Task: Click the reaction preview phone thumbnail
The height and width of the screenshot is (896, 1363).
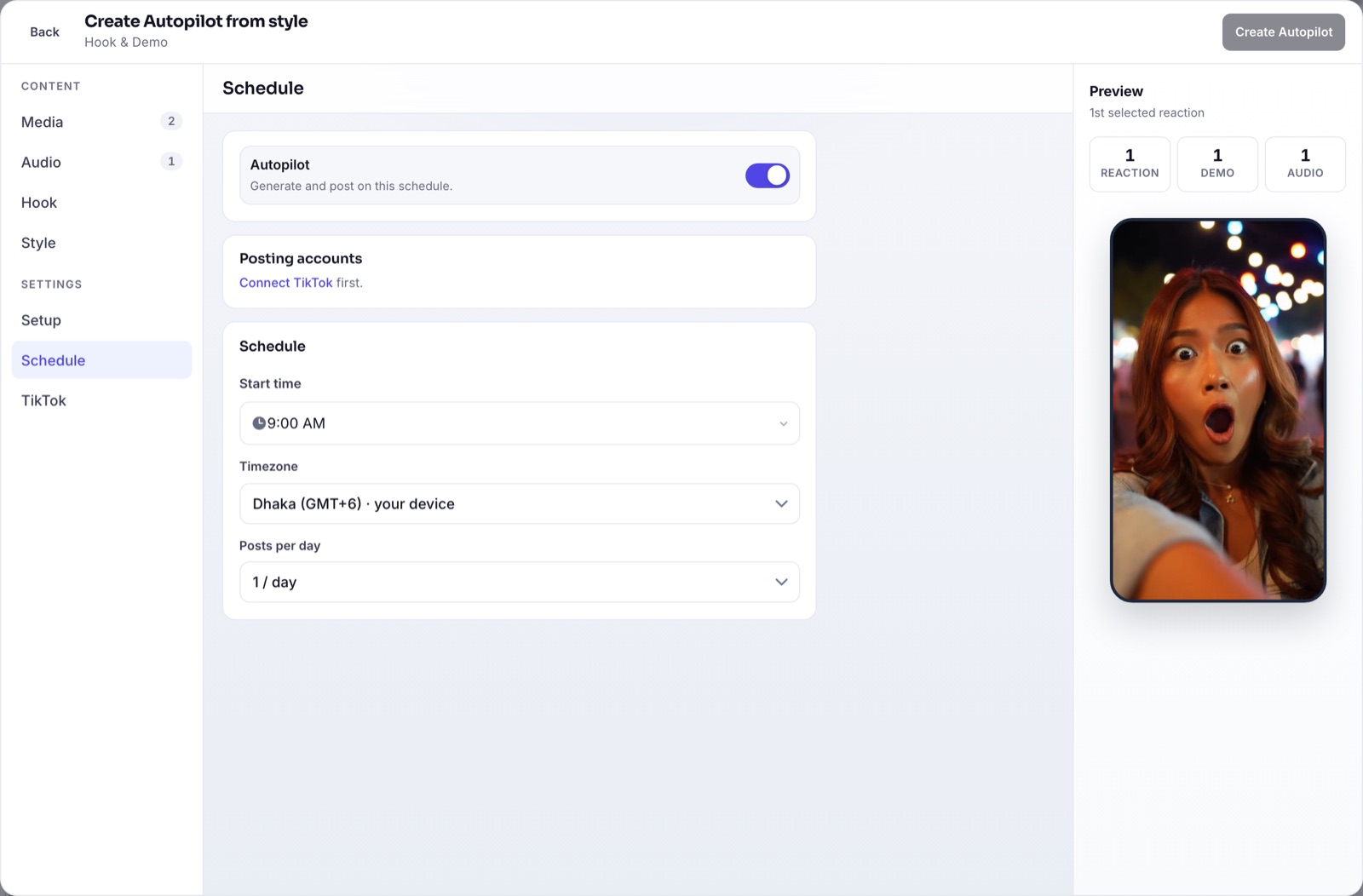Action: coord(1217,410)
